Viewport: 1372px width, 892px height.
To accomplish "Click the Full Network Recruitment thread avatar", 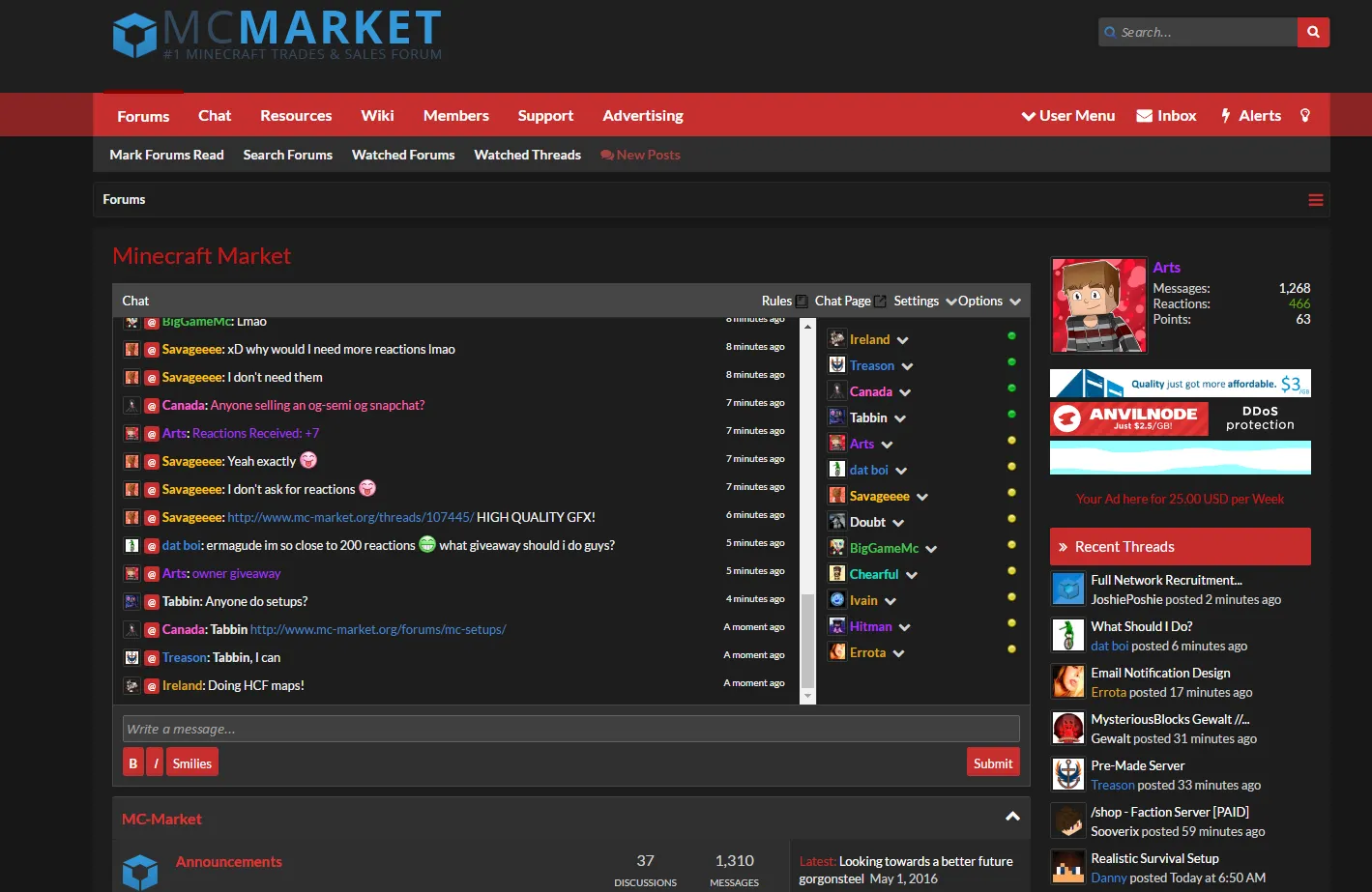I will (1068, 589).
